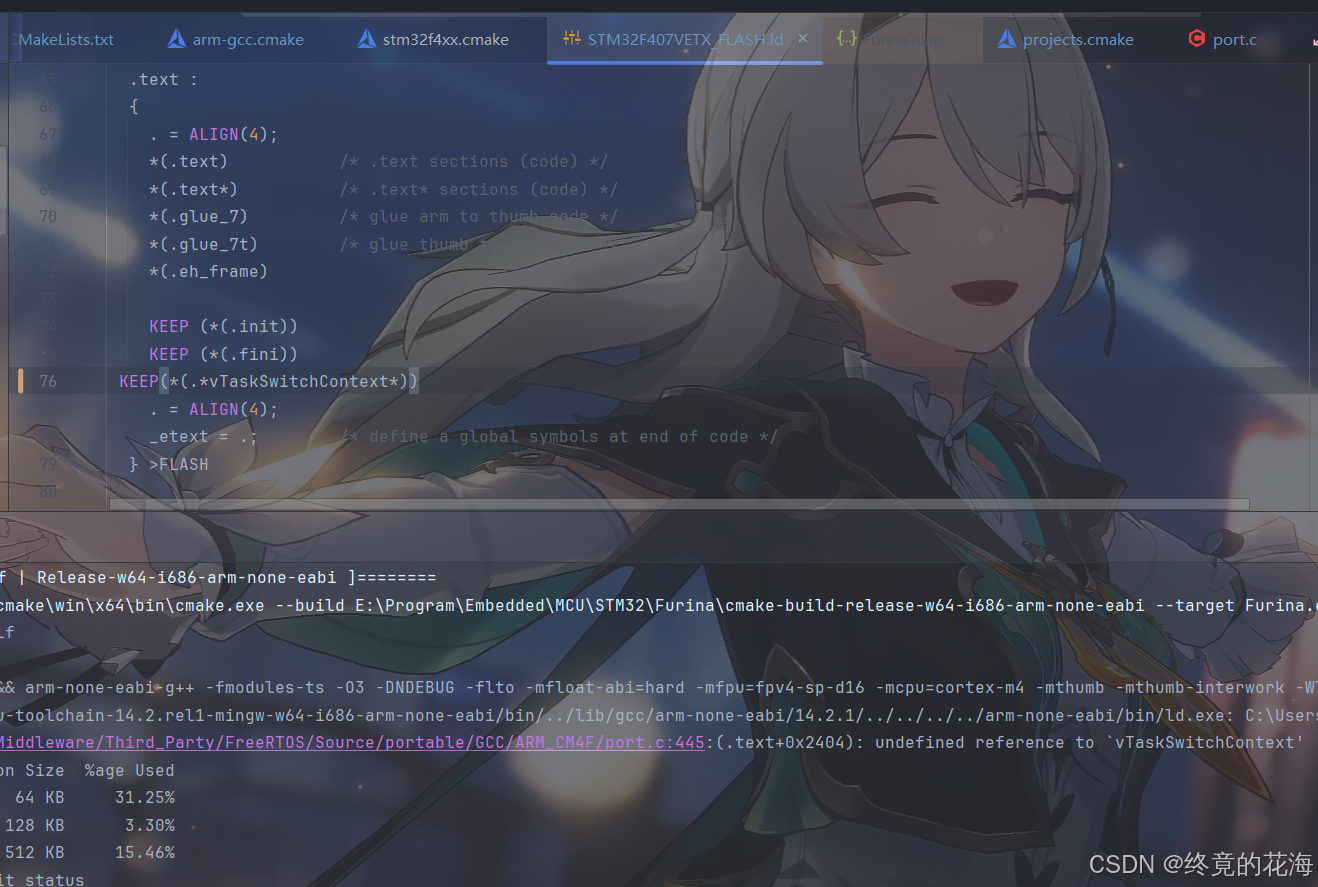
Task: Click the Release-w64-i686-arm-none-eabi build header line
Action: [x=218, y=577]
